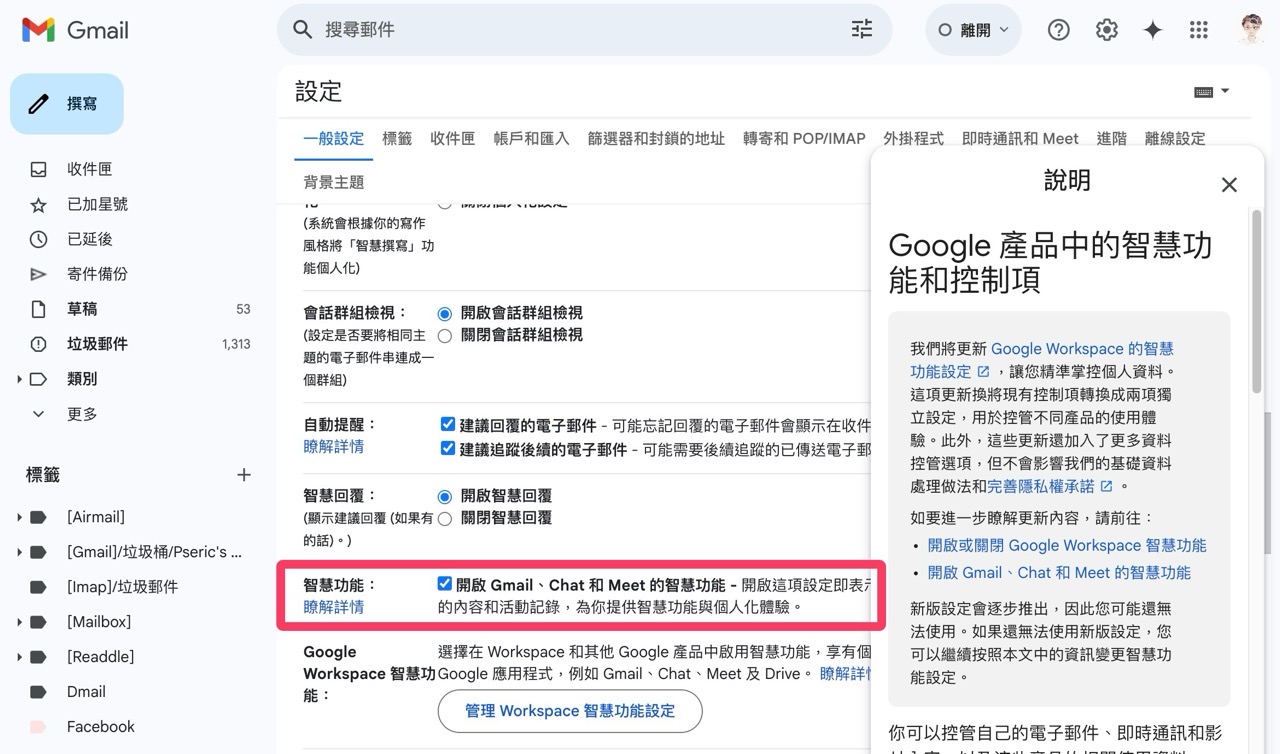The width and height of the screenshot is (1280, 754).
Task: Expand the [Readdle] label arrow
Action: [19, 657]
